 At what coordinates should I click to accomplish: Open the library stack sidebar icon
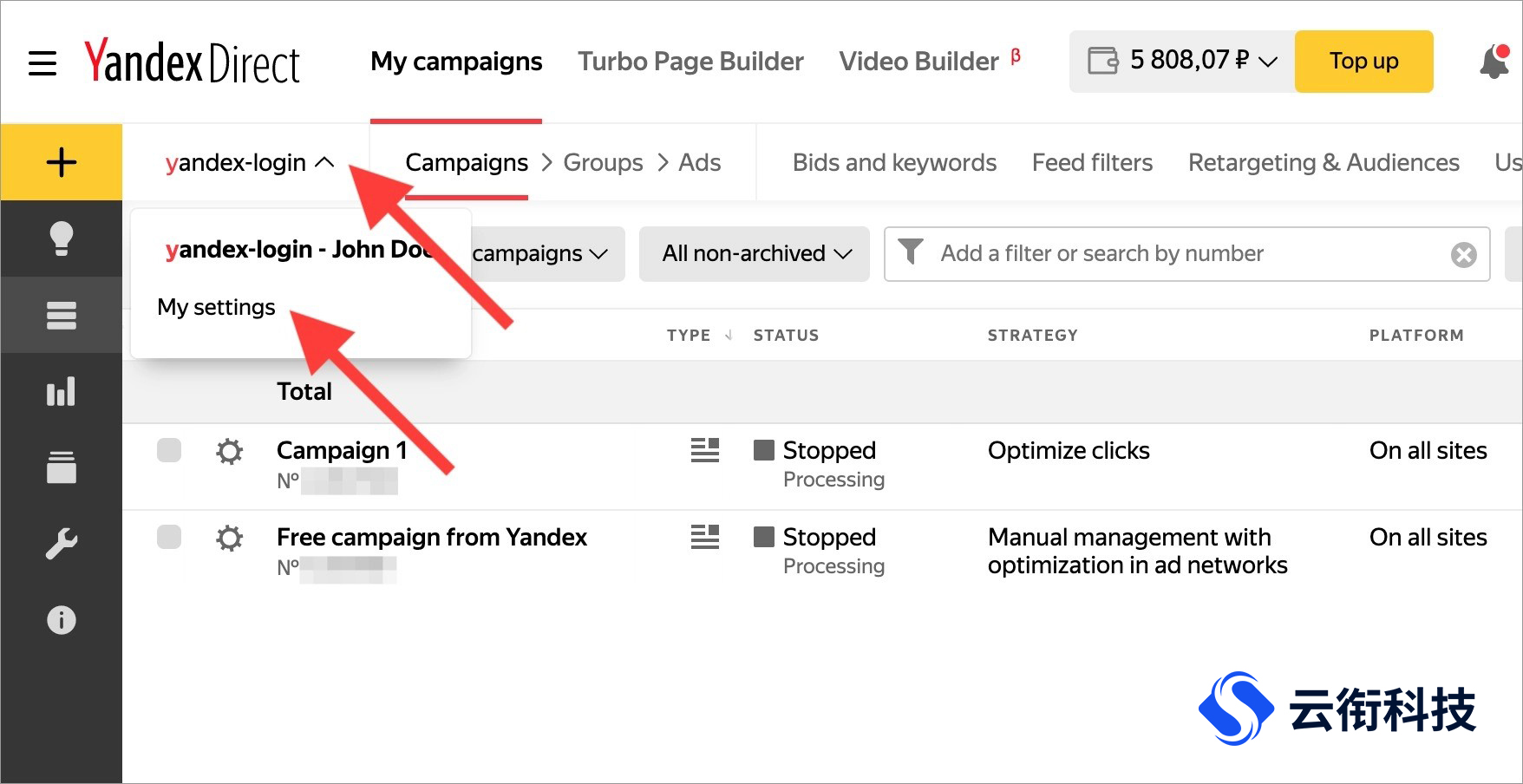[x=62, y=467]
